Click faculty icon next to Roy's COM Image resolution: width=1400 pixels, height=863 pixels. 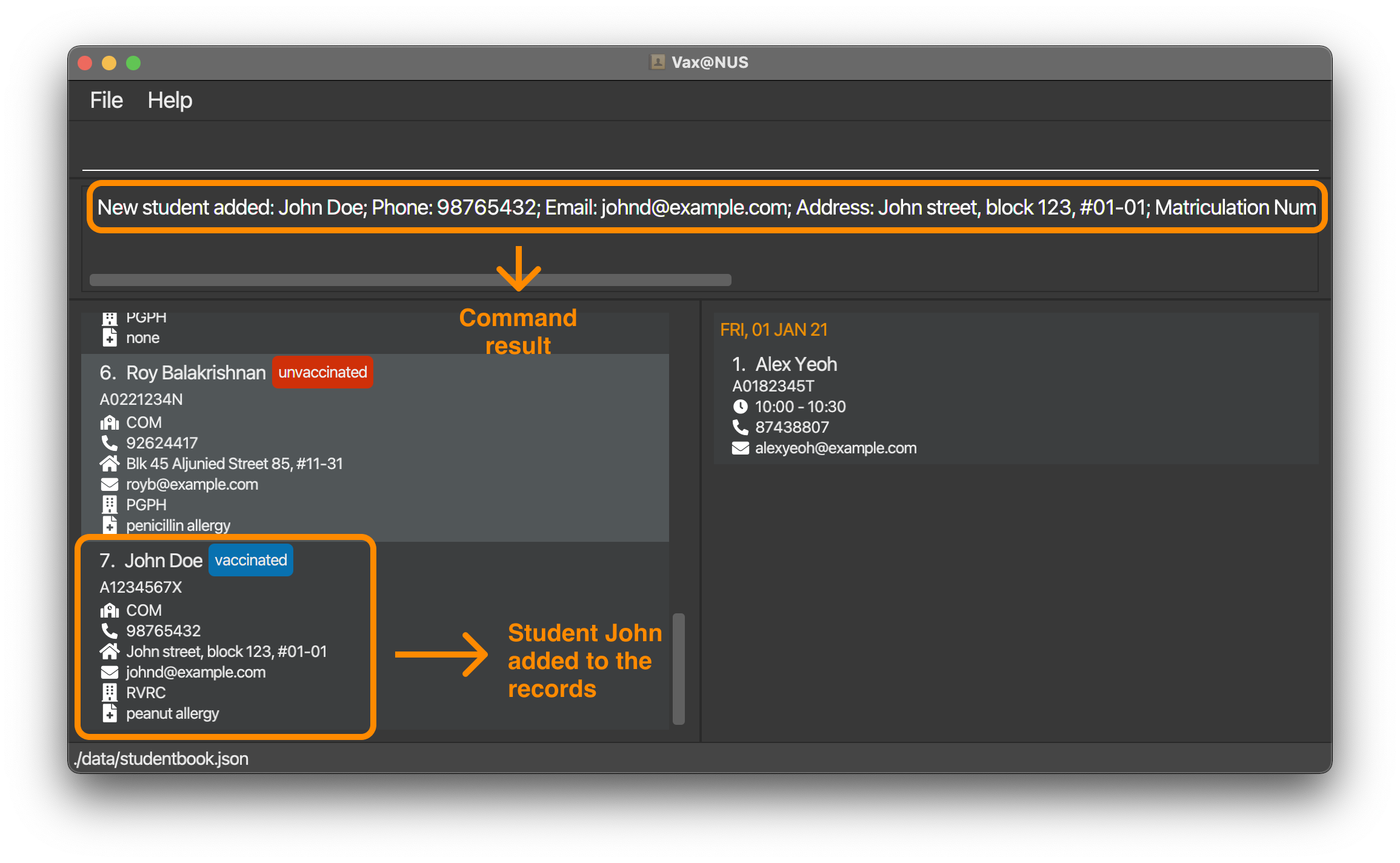109,422
